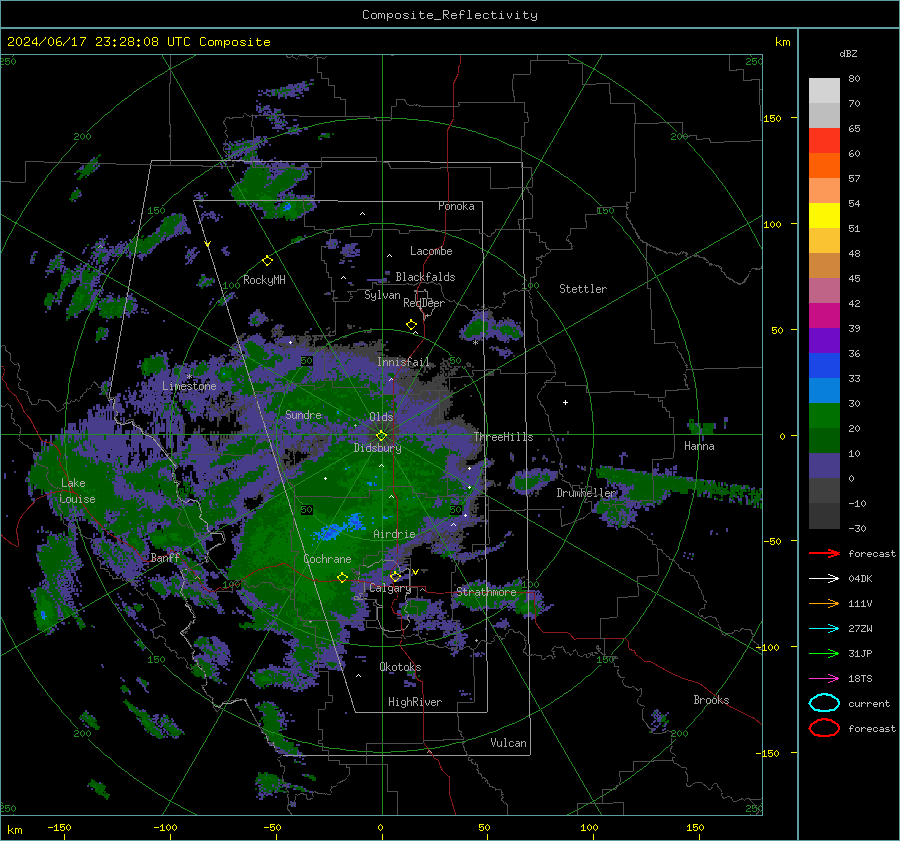Click the Olds town label

[x=381, y=417]
